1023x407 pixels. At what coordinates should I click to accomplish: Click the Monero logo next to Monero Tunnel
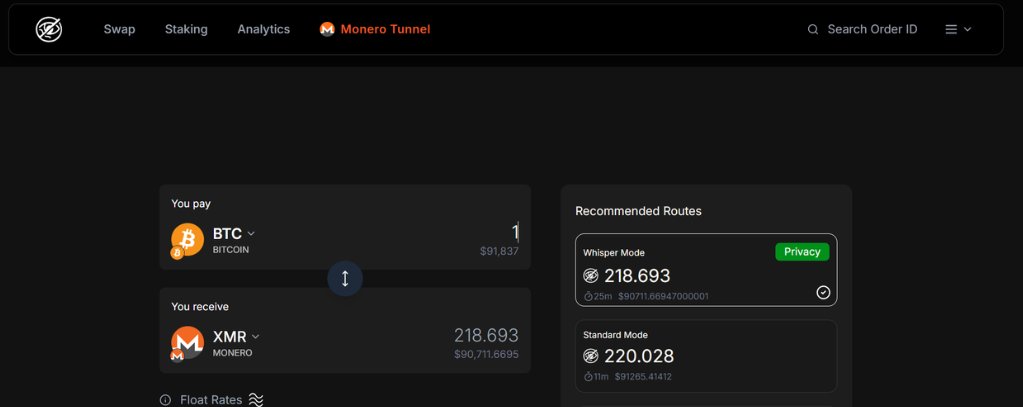click(327, 29)
